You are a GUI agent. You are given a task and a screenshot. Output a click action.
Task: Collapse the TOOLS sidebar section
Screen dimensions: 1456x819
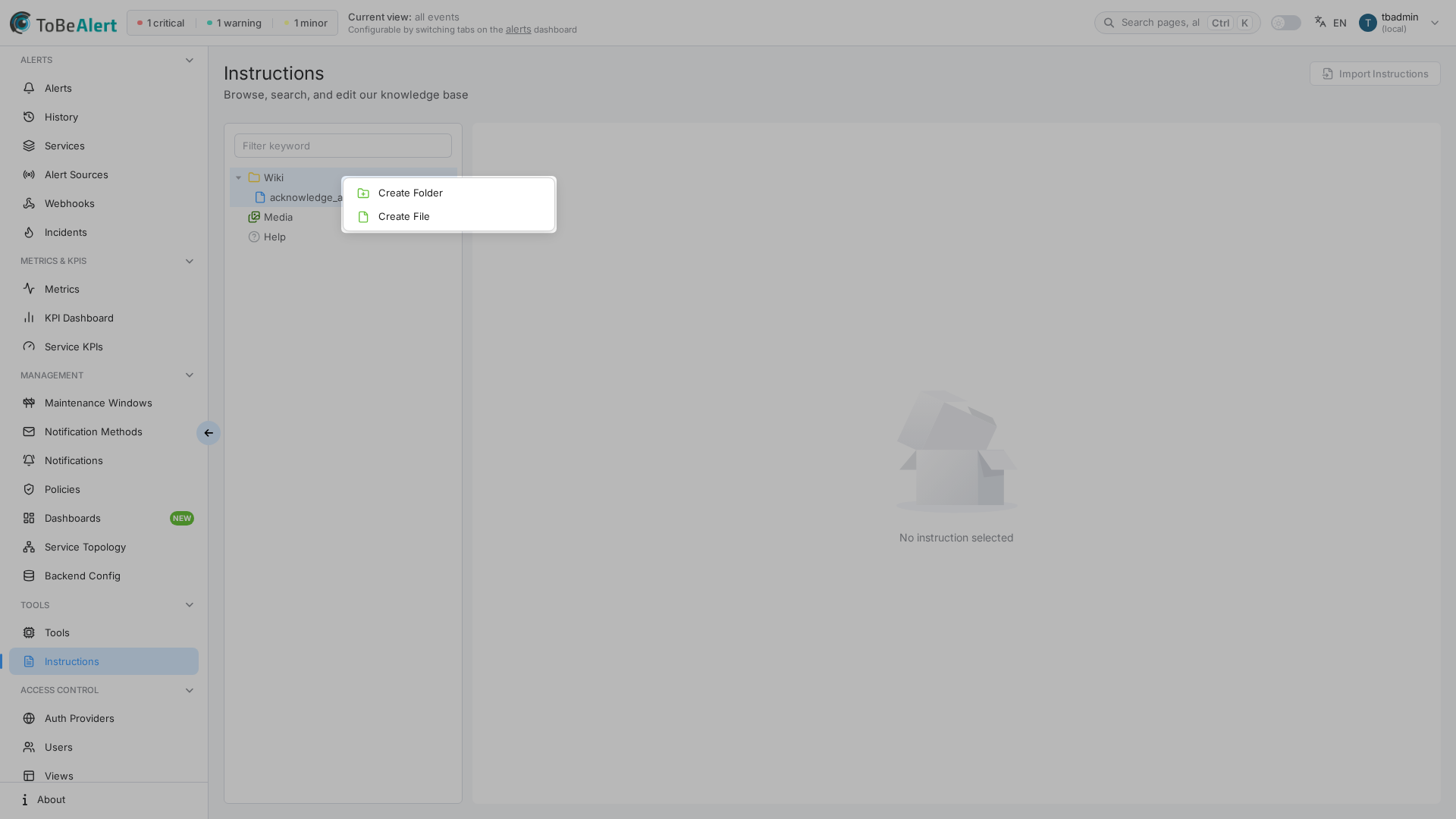click(190, 605)
